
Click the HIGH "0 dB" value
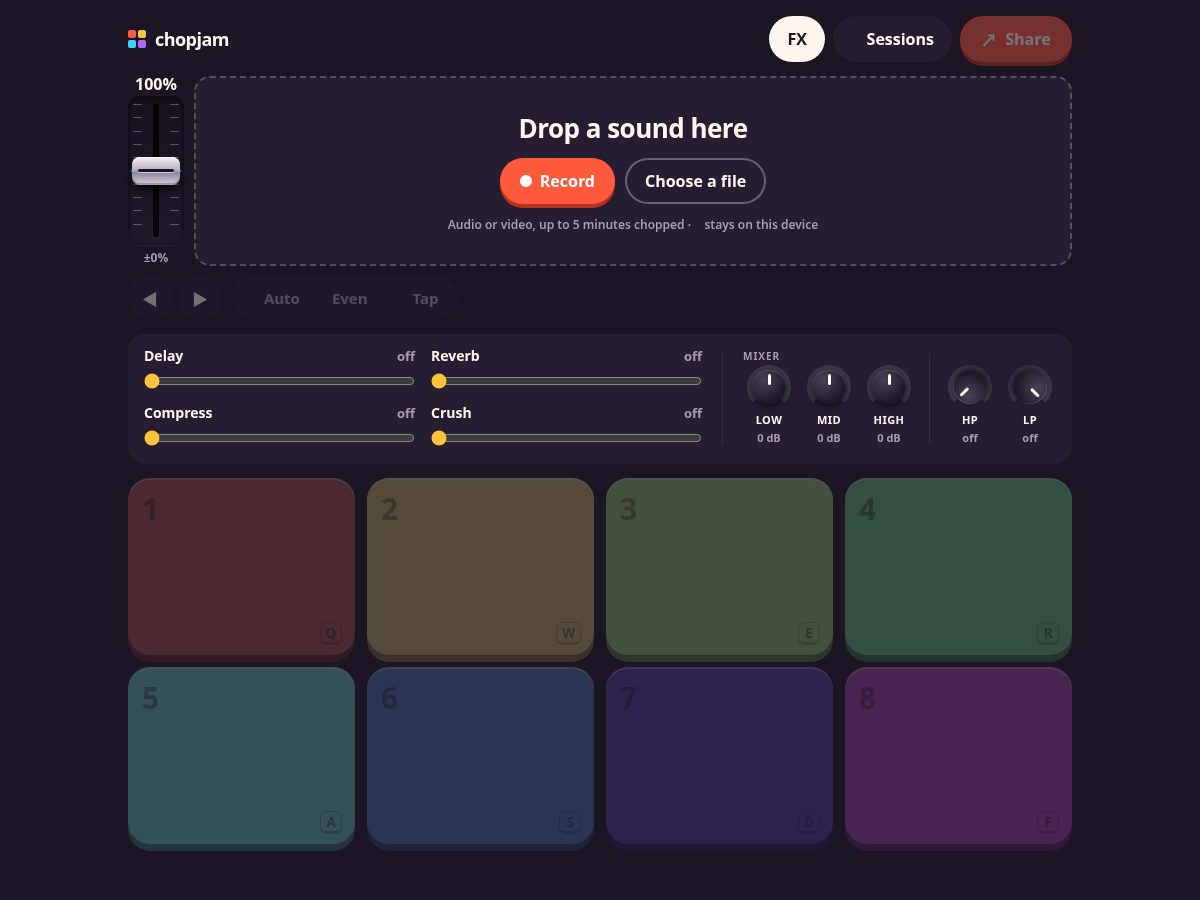coord(889,438)
